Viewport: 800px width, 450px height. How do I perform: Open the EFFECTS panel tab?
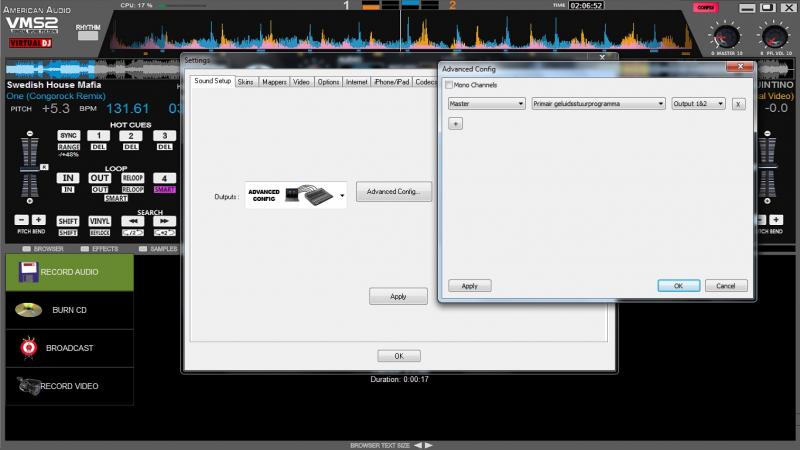point(99,249)
